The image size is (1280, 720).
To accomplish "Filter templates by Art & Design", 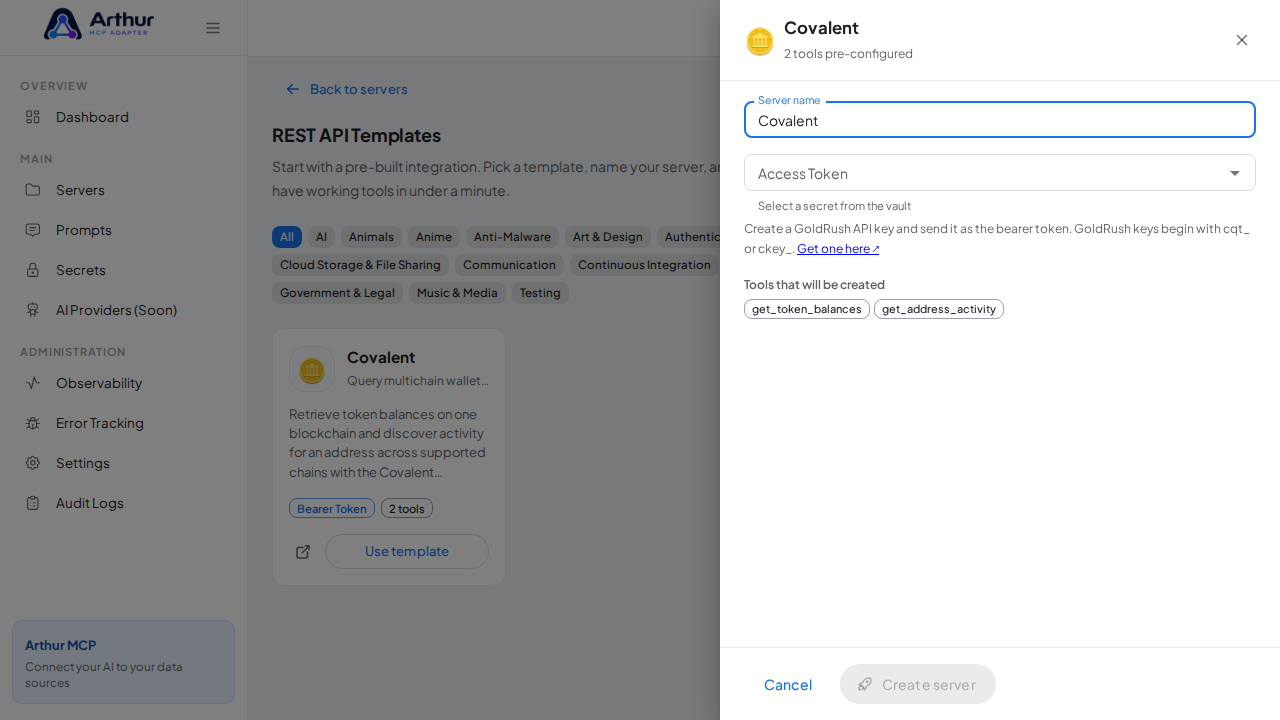I will [608, 237].
